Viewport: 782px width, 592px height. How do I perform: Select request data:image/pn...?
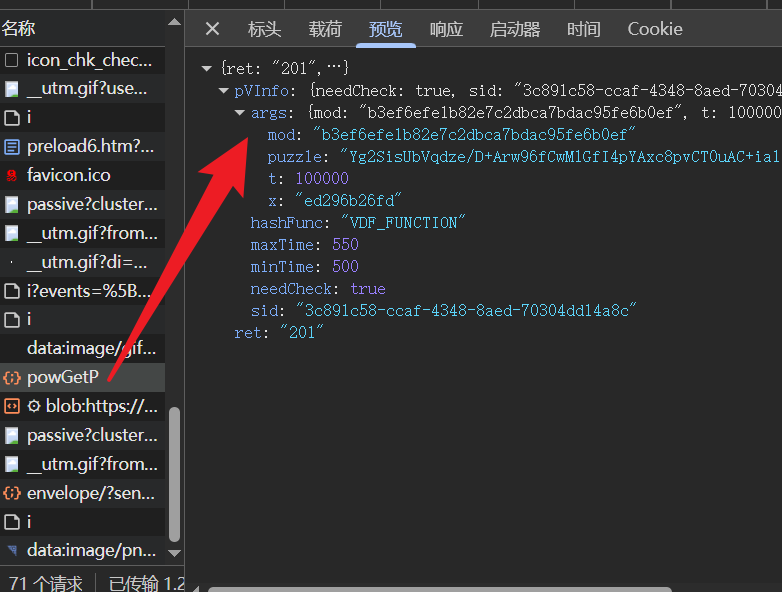(82, 551)
